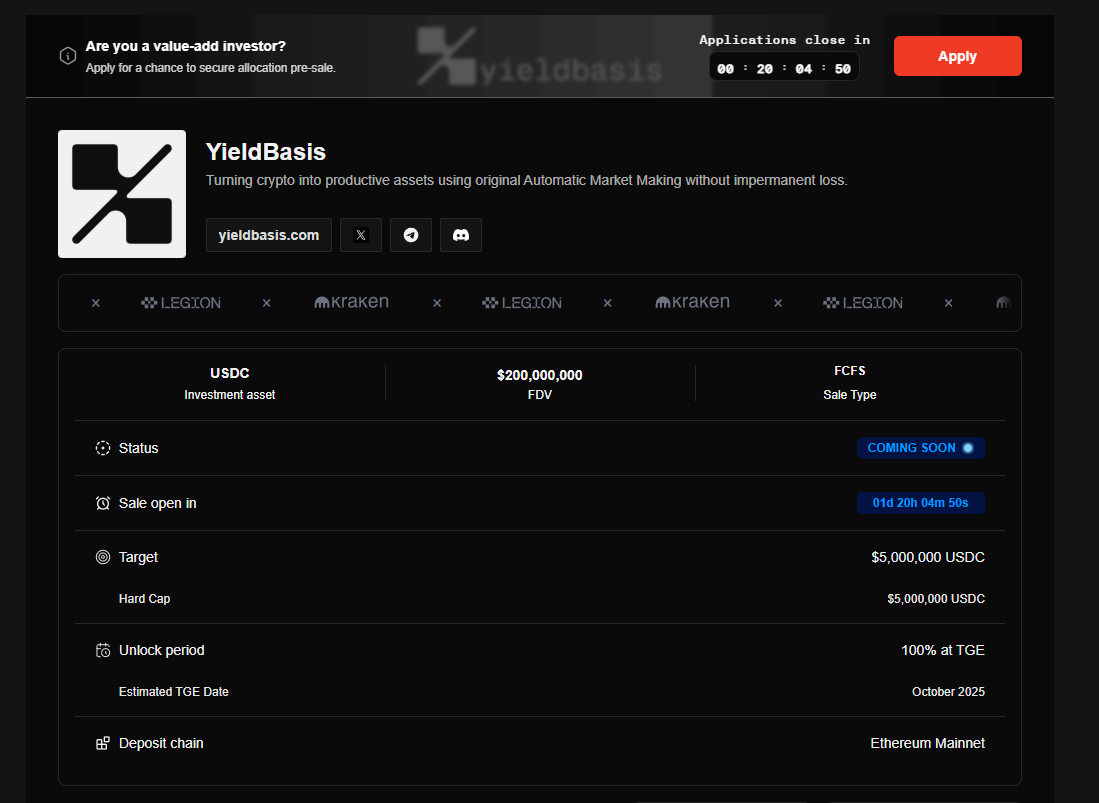Click the Unlock period calendar icon
Viewport: 1099px width, 803px height.
[x=103, y=650]
